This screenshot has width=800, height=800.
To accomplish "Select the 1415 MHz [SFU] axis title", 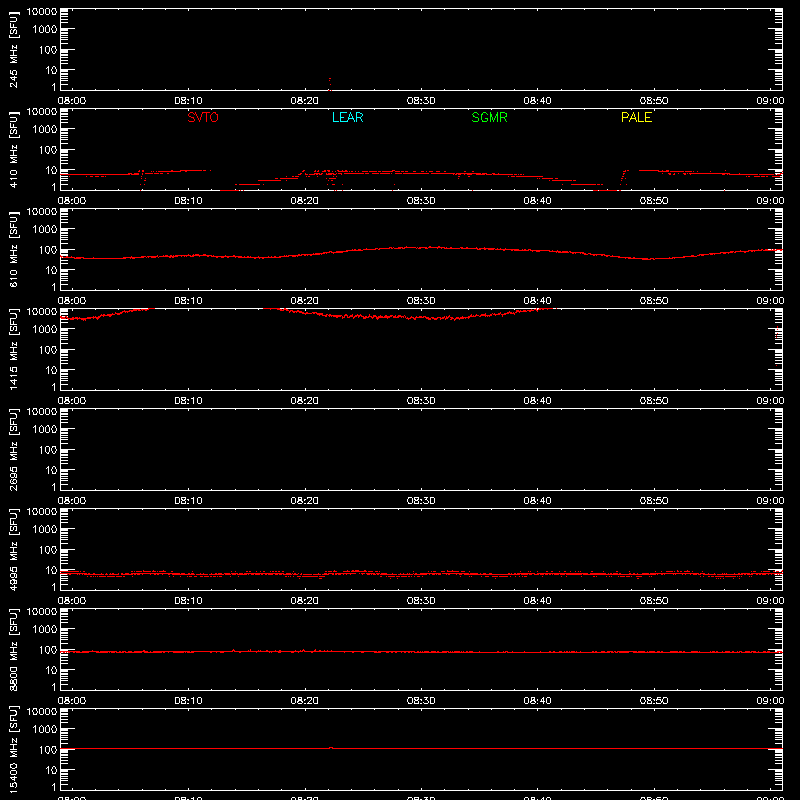I will click(13, 349).
